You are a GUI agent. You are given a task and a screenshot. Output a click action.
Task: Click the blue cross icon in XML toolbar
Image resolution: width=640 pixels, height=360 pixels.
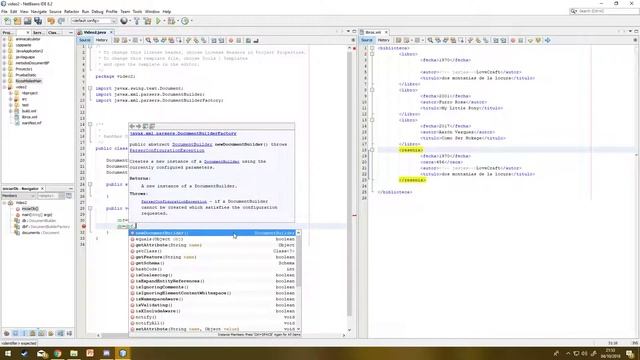pyautogui.click(x=548, y=40)
